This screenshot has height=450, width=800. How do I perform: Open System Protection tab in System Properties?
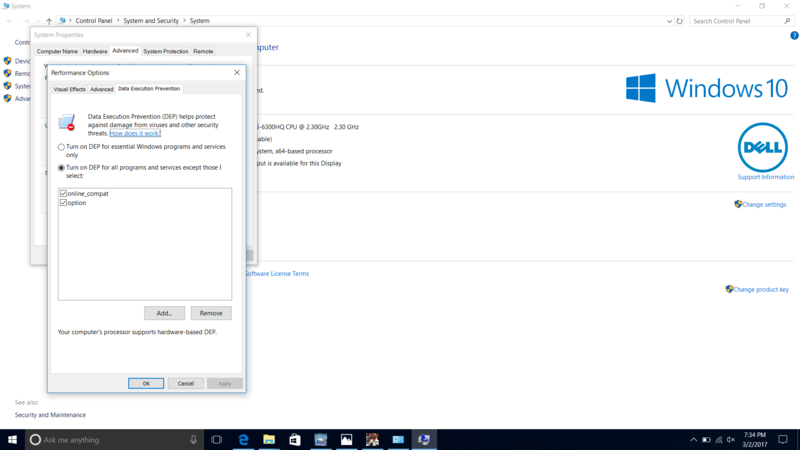point(165,52)
